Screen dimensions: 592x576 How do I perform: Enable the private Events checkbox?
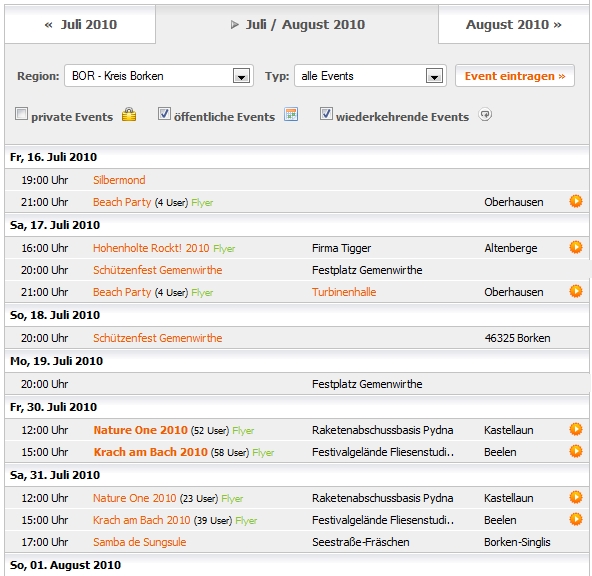[x=21, y=114]
